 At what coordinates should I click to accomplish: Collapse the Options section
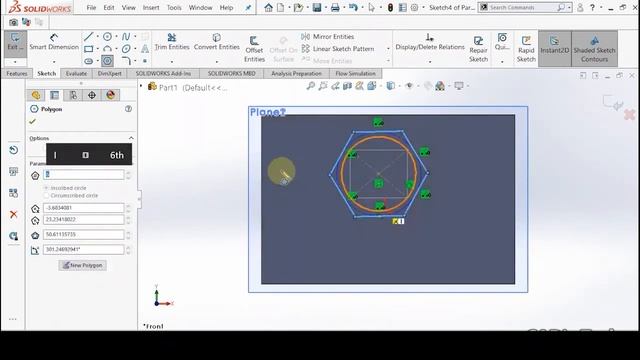click(131, 138)
